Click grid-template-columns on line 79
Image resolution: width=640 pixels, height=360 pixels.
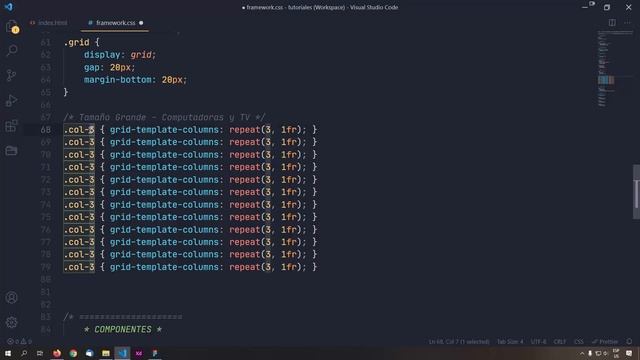(x=164, y=267)
